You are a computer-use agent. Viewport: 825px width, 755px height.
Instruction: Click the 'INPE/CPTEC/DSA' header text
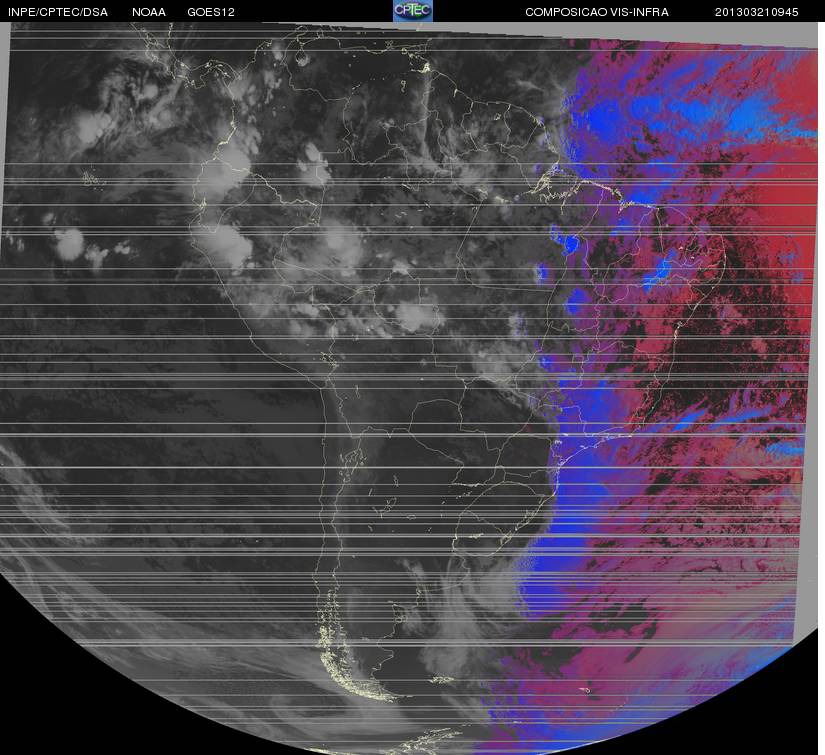coord(58,12)
